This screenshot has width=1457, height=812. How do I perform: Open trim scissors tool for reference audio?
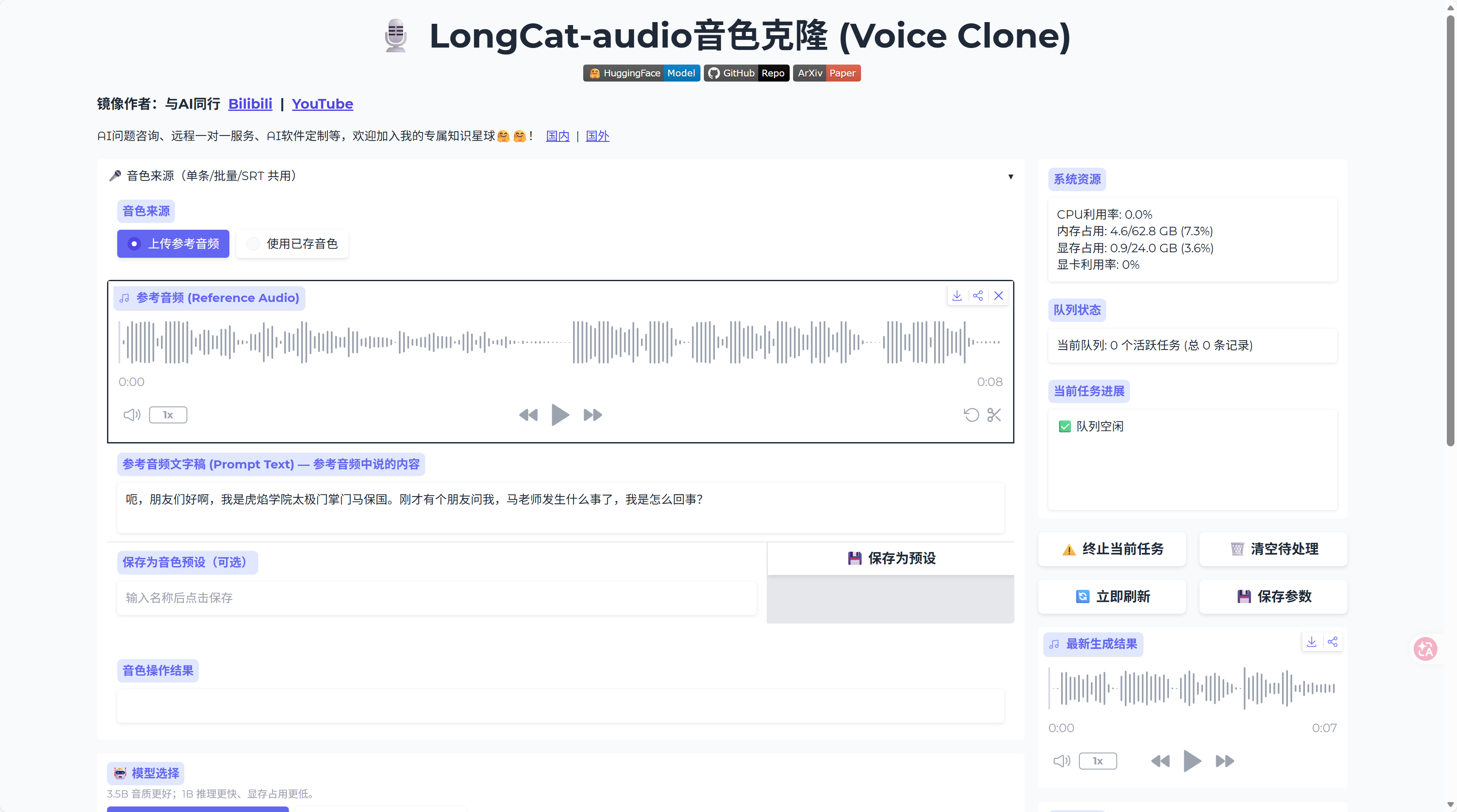click(x=994, y=415)
